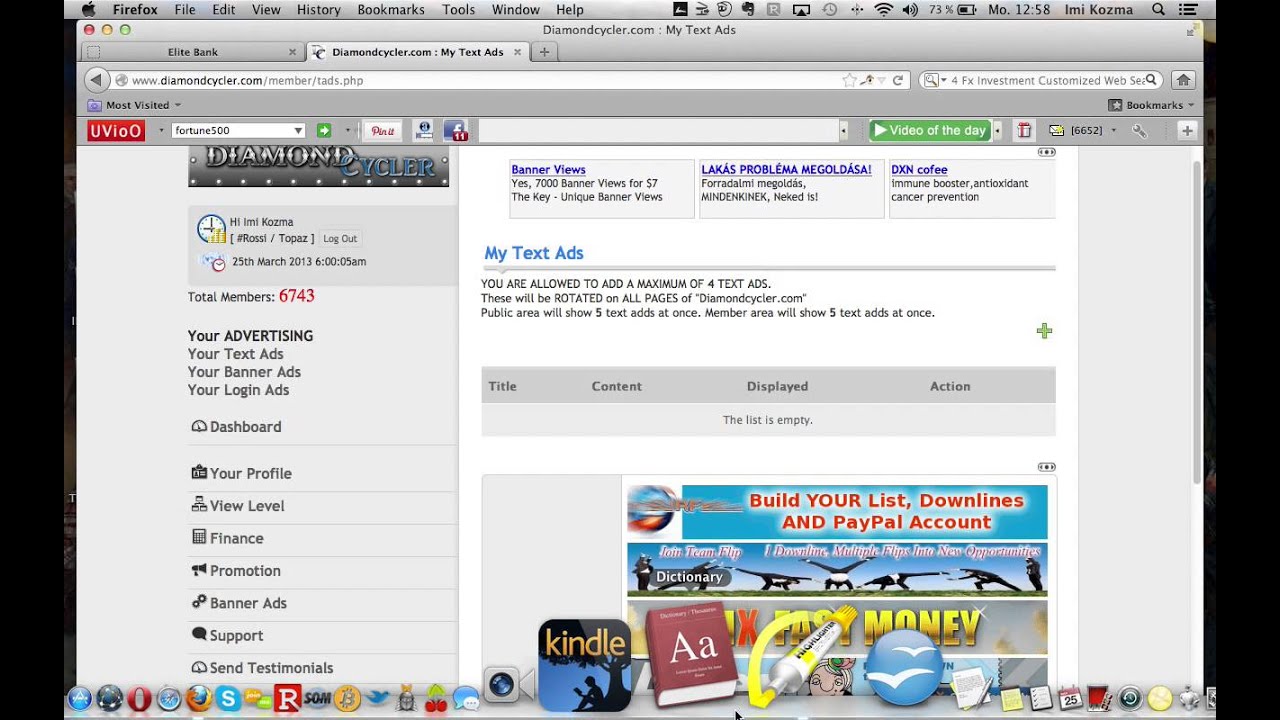Switch to the Elite Bank tab

192,52
